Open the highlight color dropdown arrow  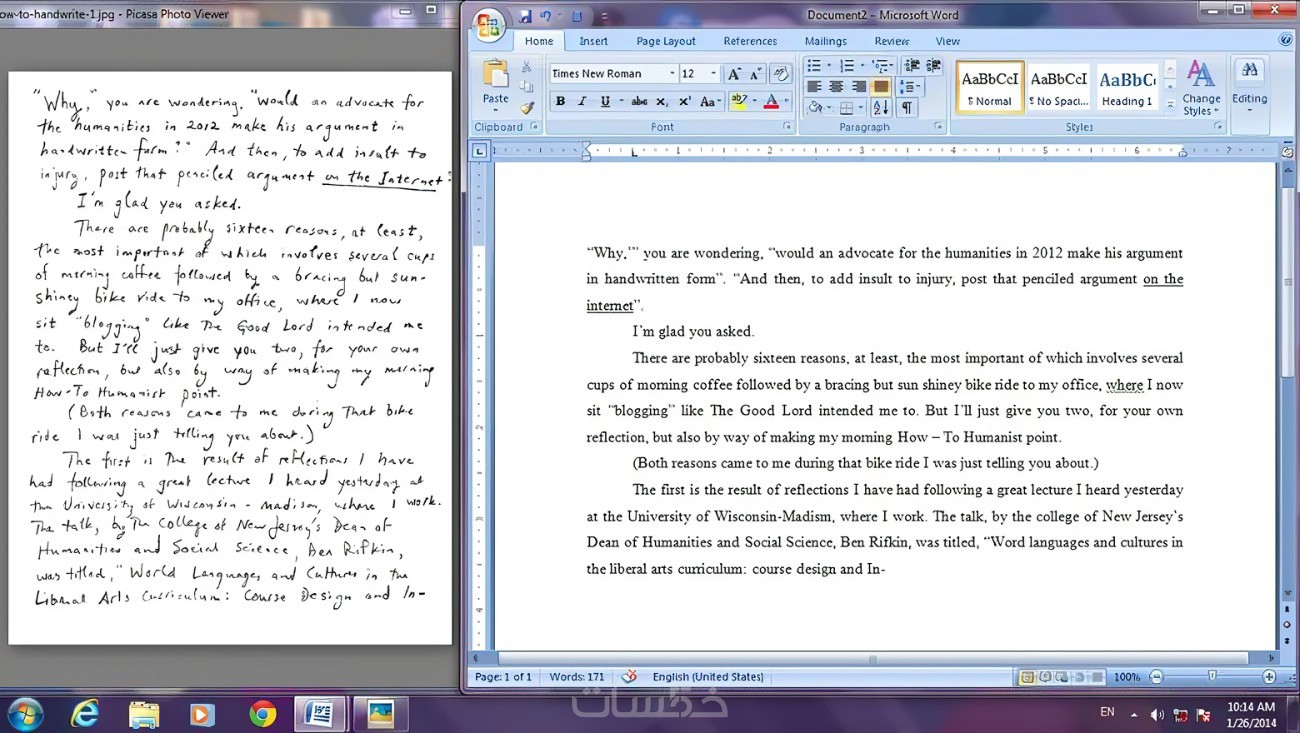[752, 101]
